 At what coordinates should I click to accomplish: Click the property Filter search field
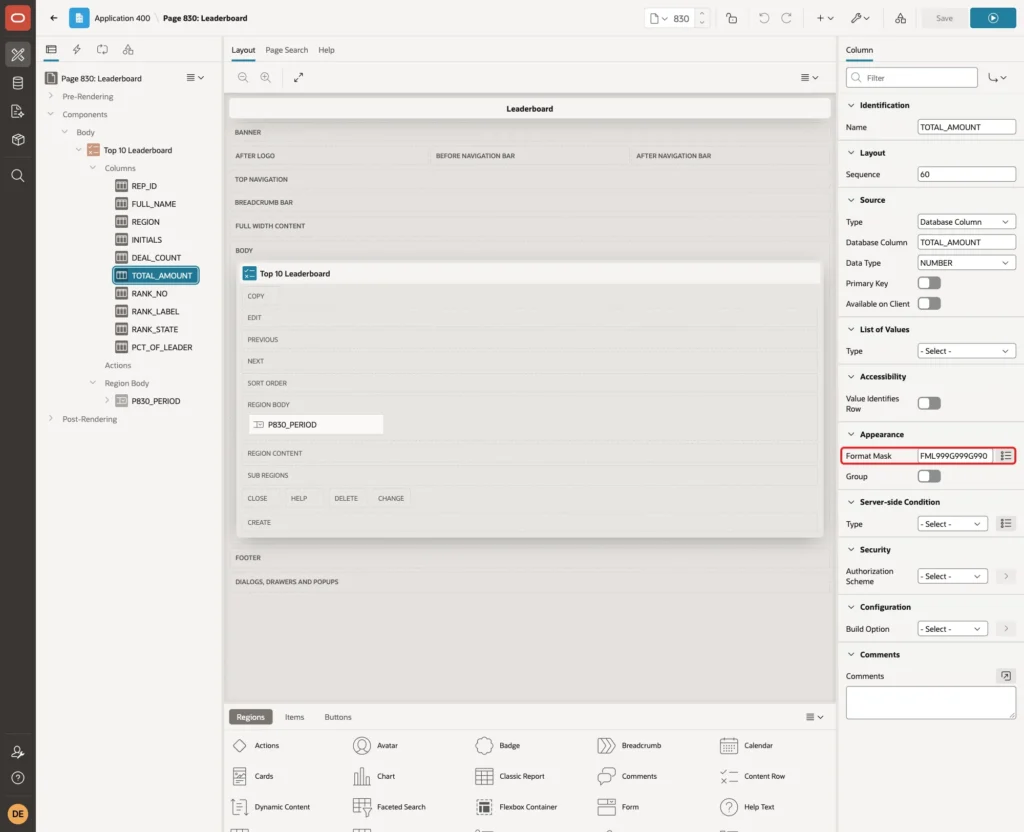tap(911, 78)
